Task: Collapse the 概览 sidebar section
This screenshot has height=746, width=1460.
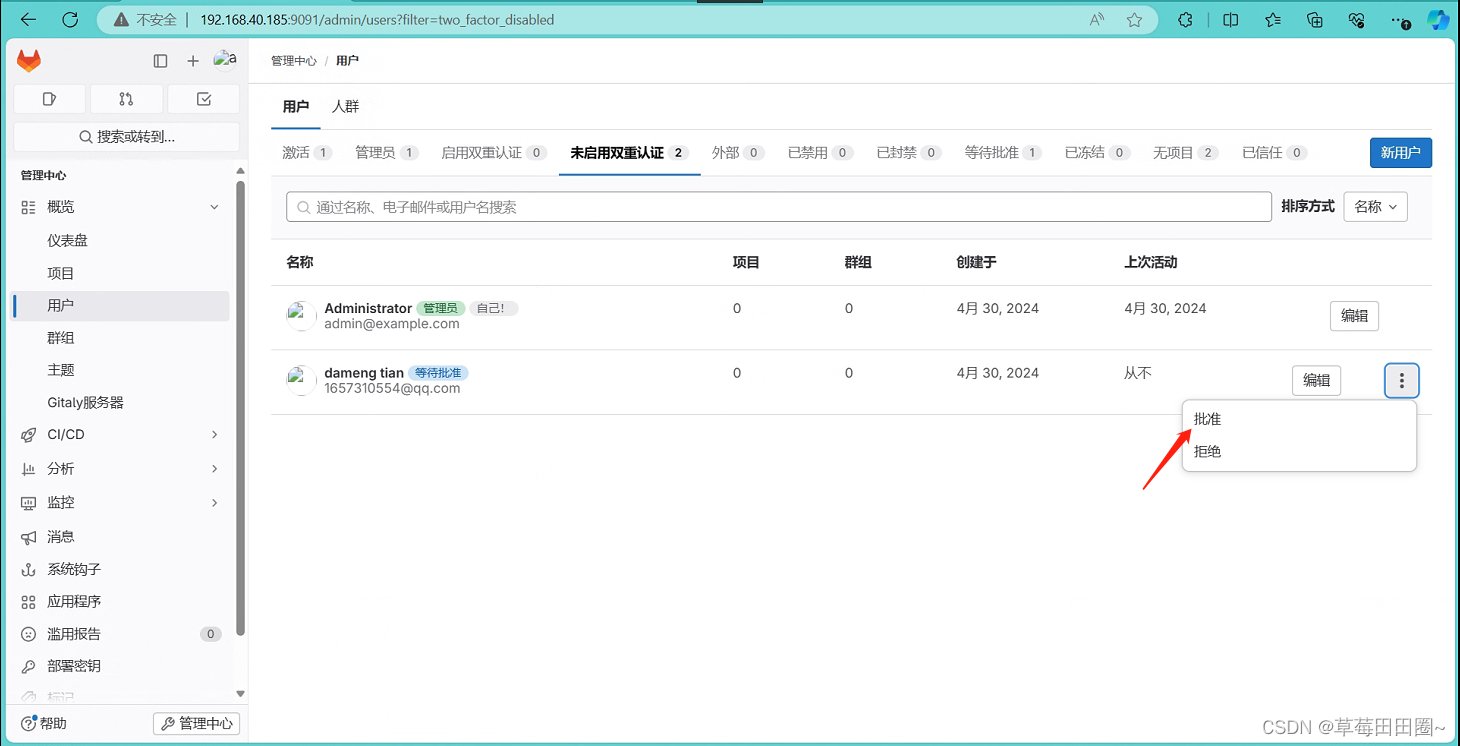Action: (121, 207)
